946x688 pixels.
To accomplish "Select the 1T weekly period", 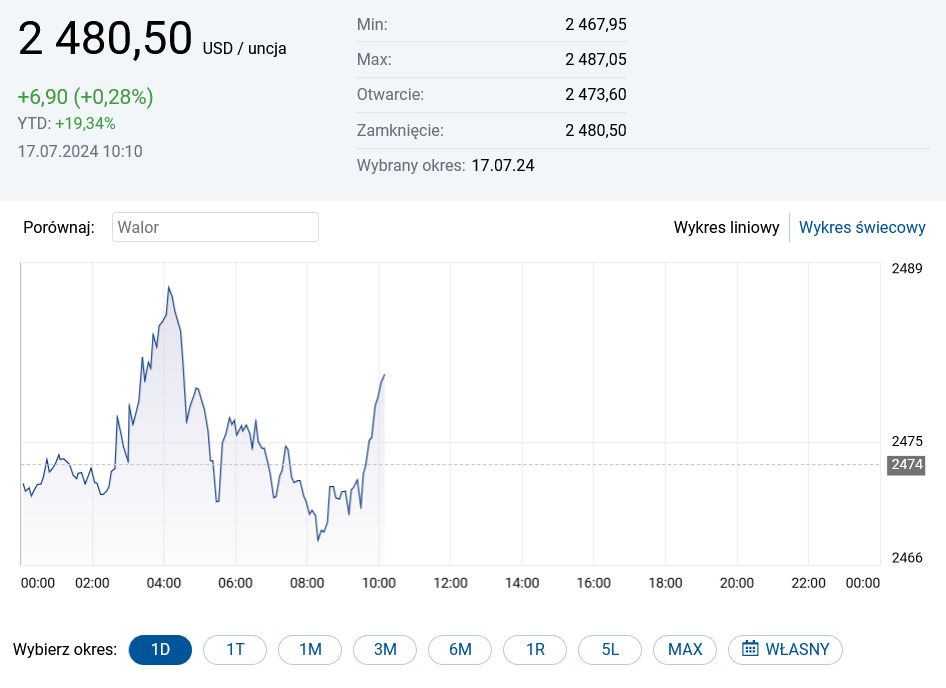I will point(235,649).
